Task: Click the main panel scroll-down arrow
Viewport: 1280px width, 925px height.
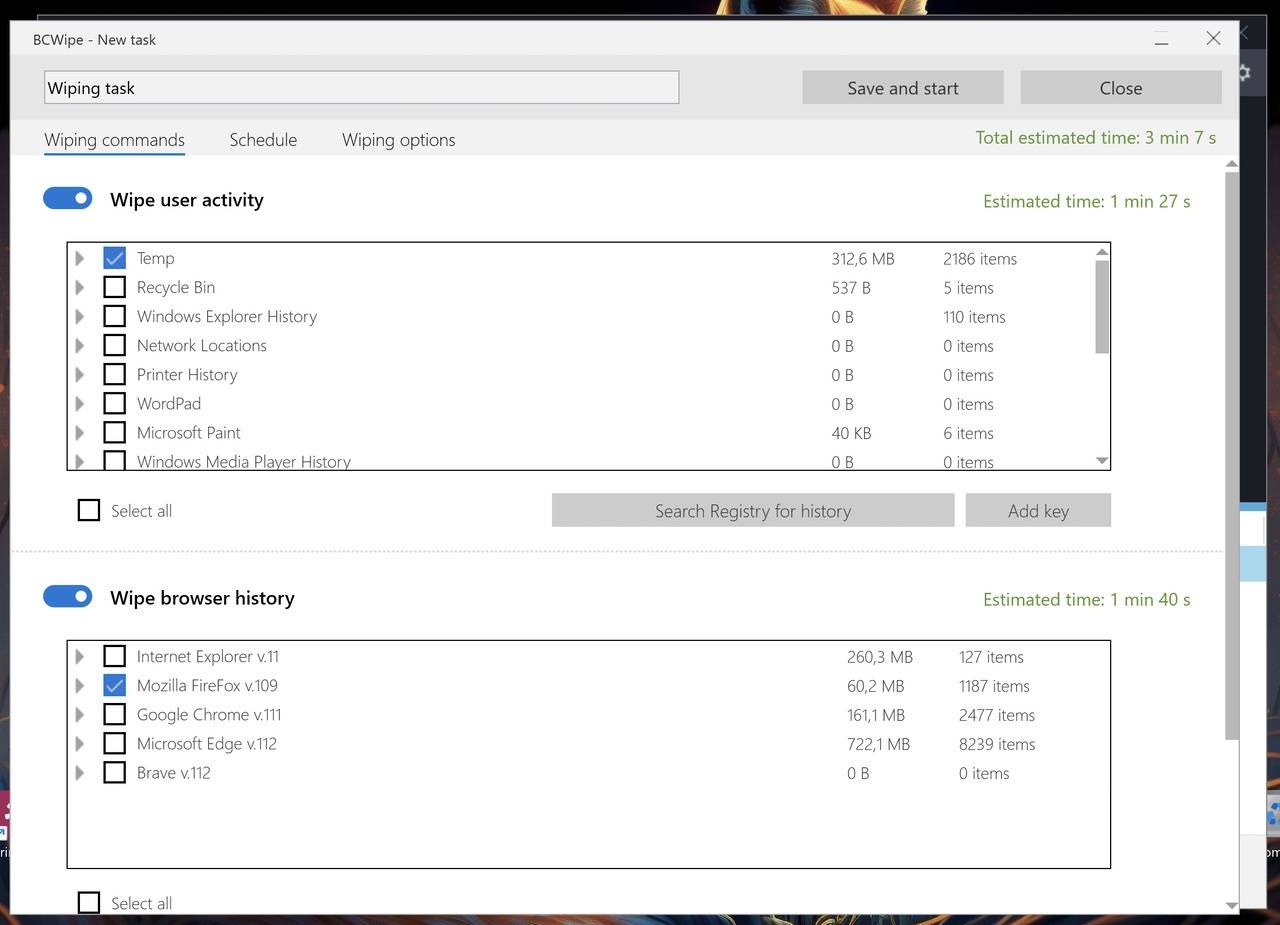Action: tap(1232, 905)
